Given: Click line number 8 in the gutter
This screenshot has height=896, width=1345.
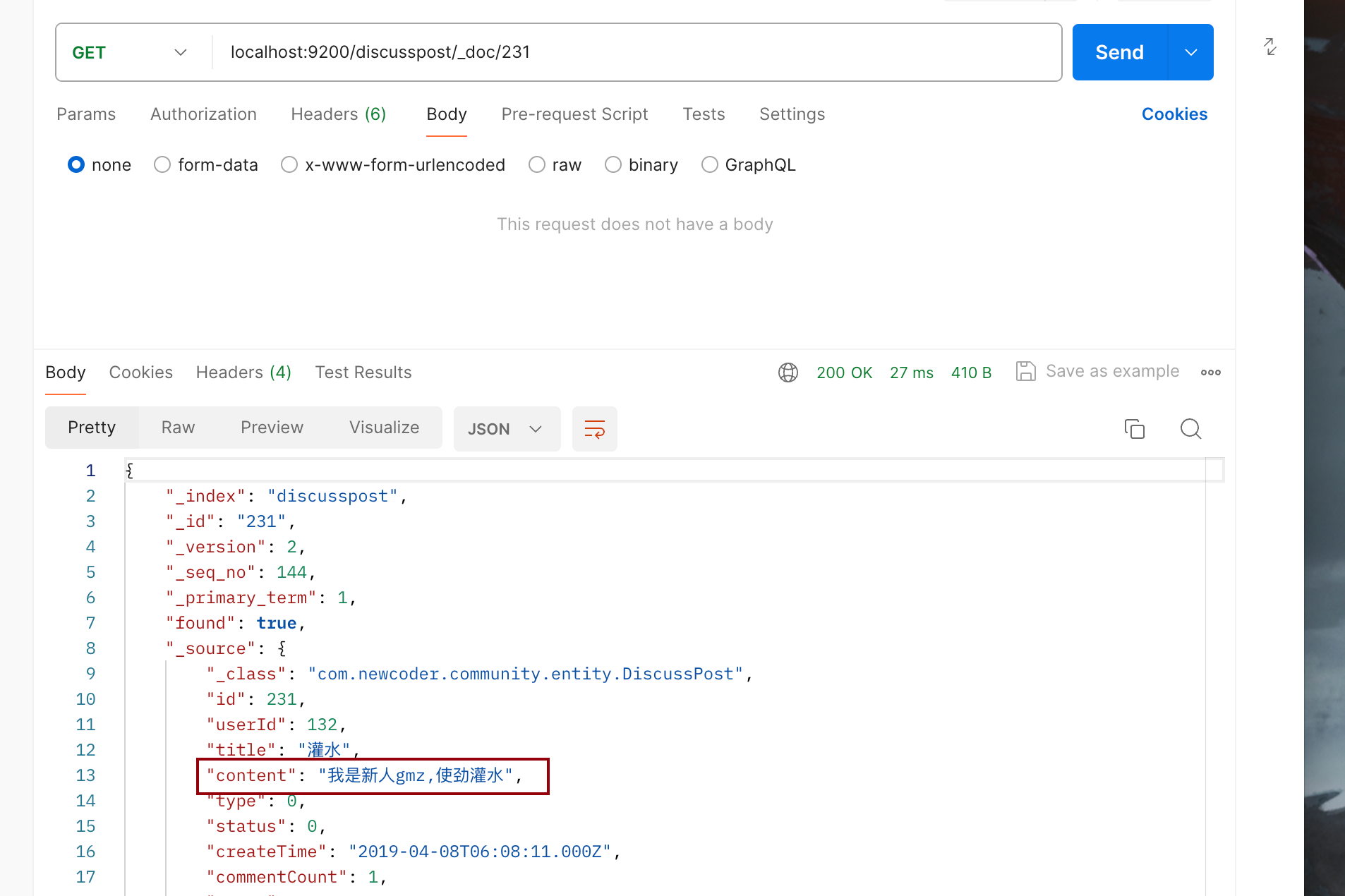Looking at the screenshot, I should pos(90,648).
